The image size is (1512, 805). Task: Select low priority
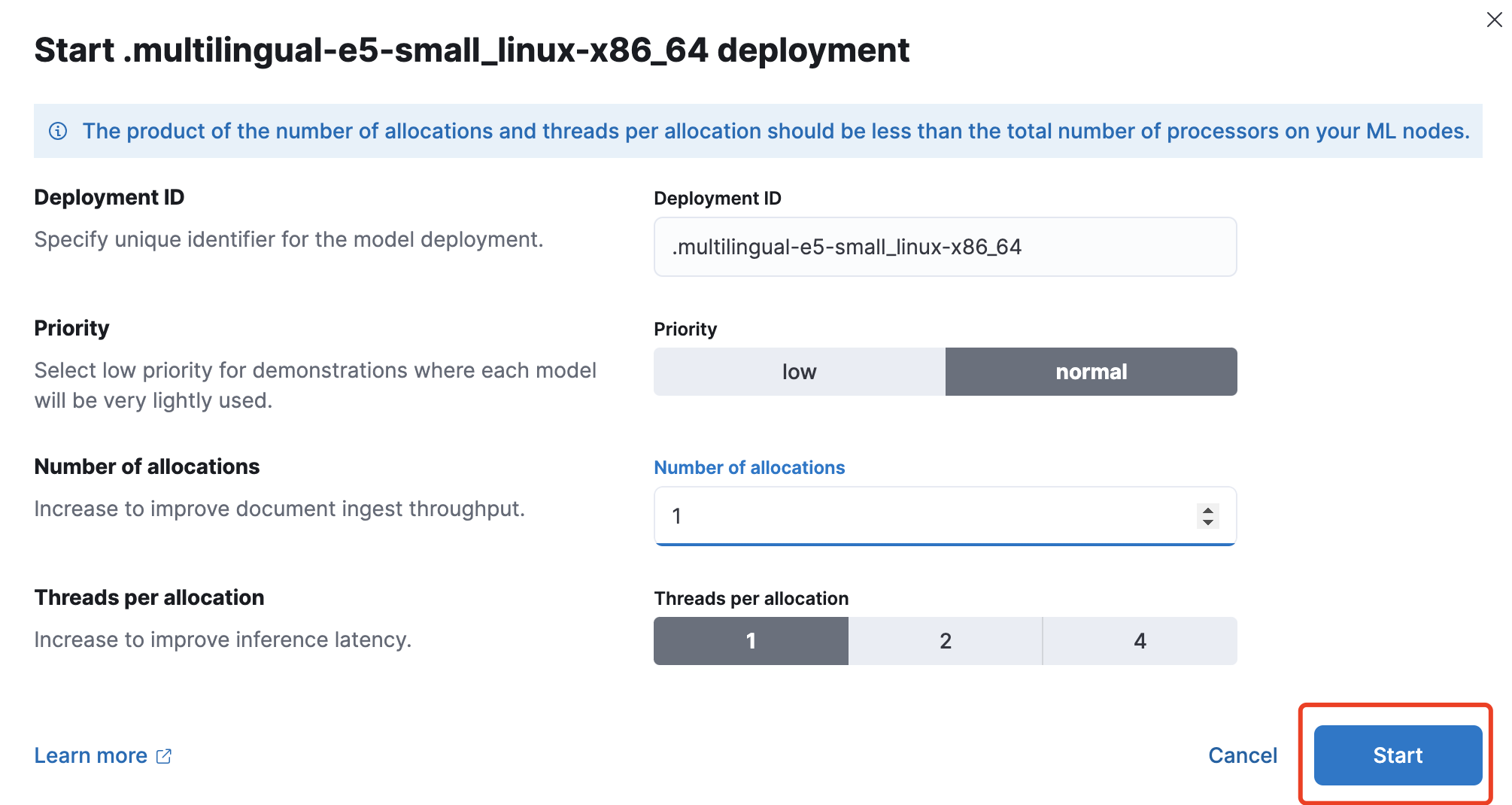799,372
